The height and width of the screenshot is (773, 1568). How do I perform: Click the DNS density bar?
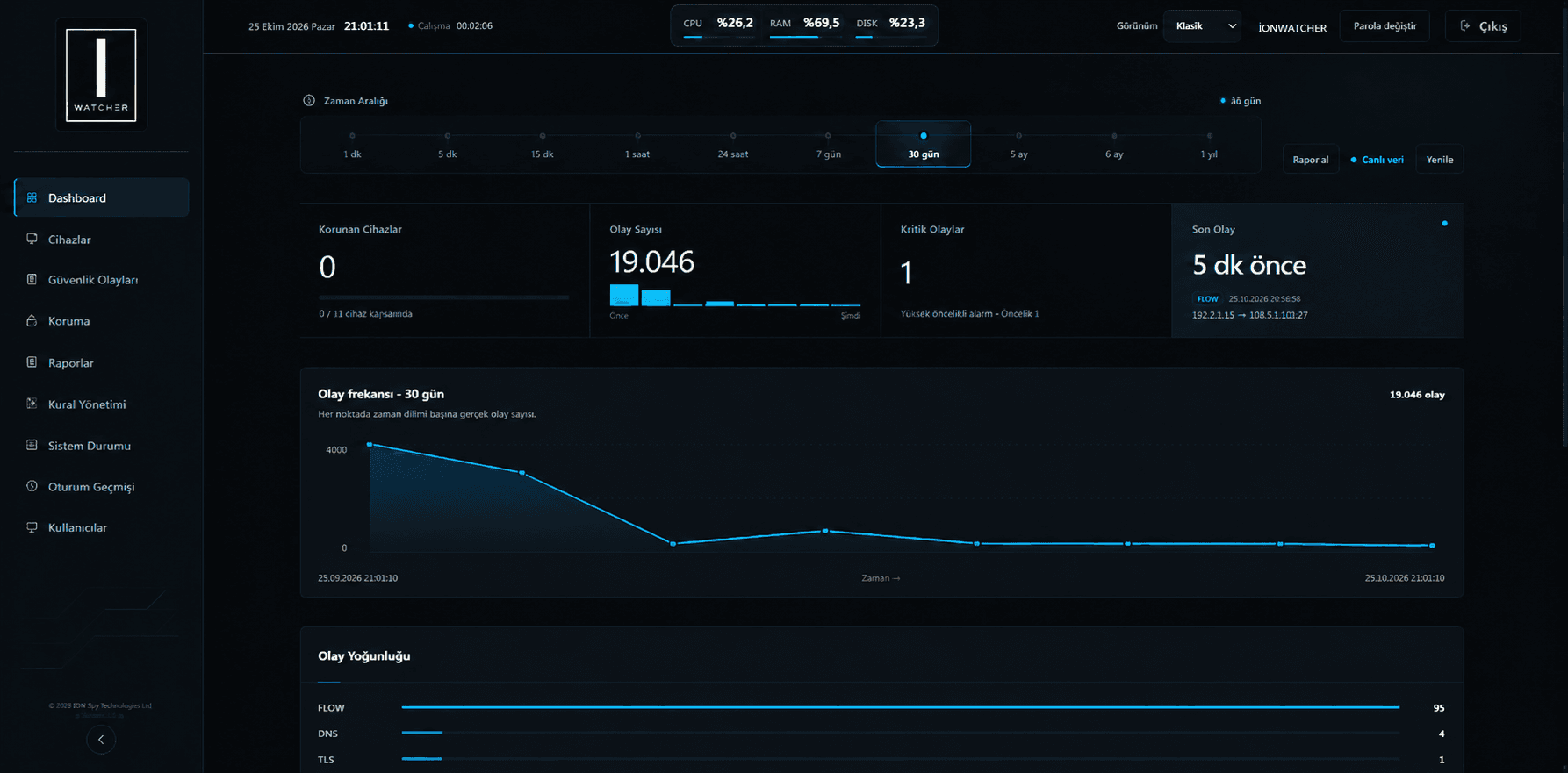(x=900, y=733)
